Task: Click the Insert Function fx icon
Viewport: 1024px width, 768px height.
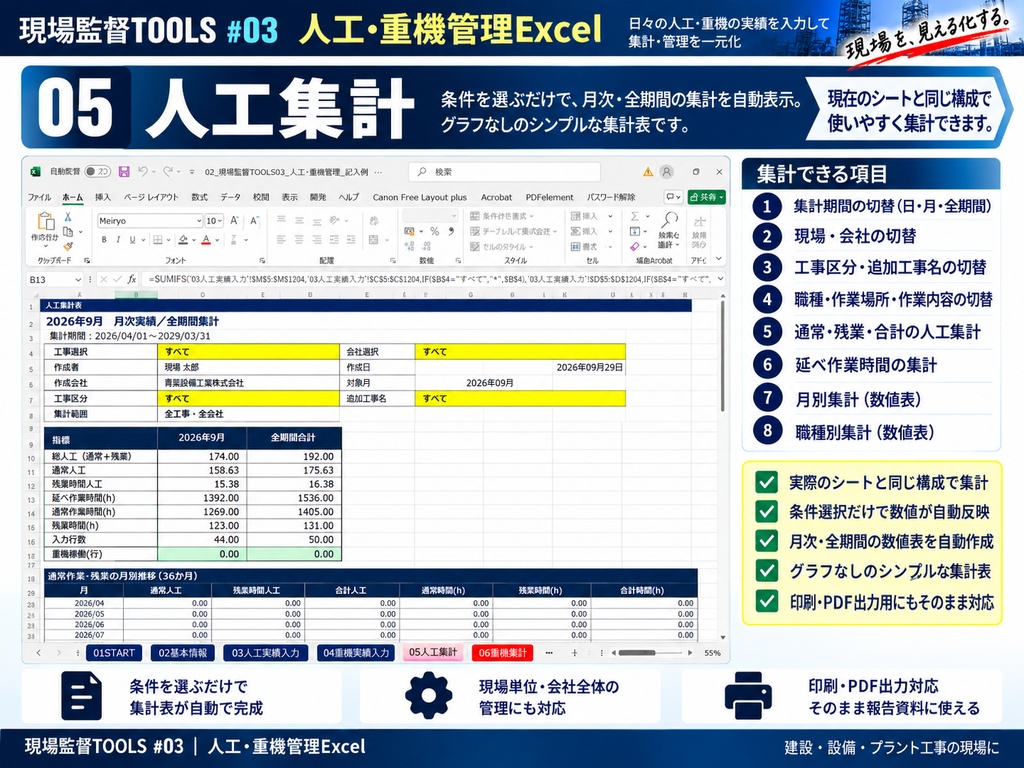Action: [x=131, y=279]
